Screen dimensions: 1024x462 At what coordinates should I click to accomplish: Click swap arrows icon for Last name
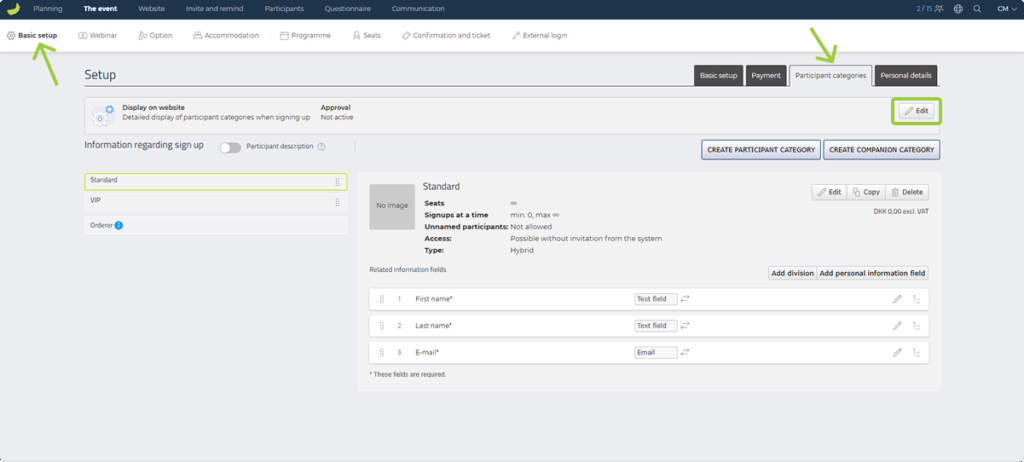[x=685, y=325]
